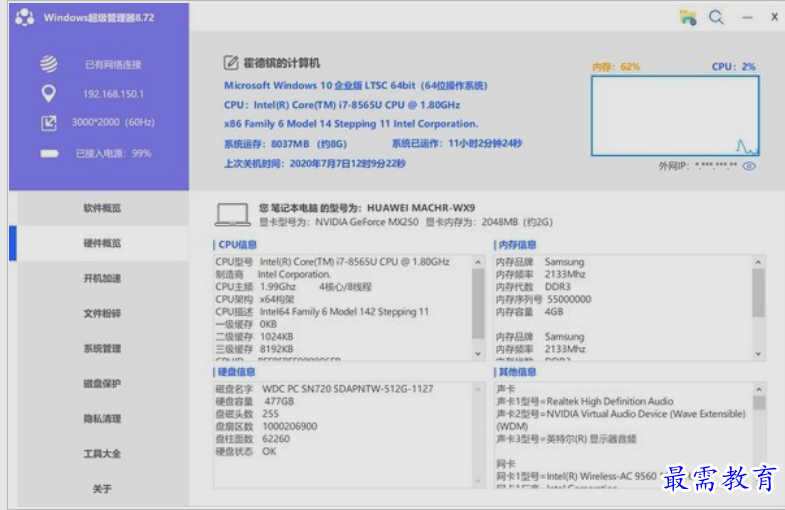Click 硬盘状态 OK row
Screen dimensions: 785x510
coord(246,451)
